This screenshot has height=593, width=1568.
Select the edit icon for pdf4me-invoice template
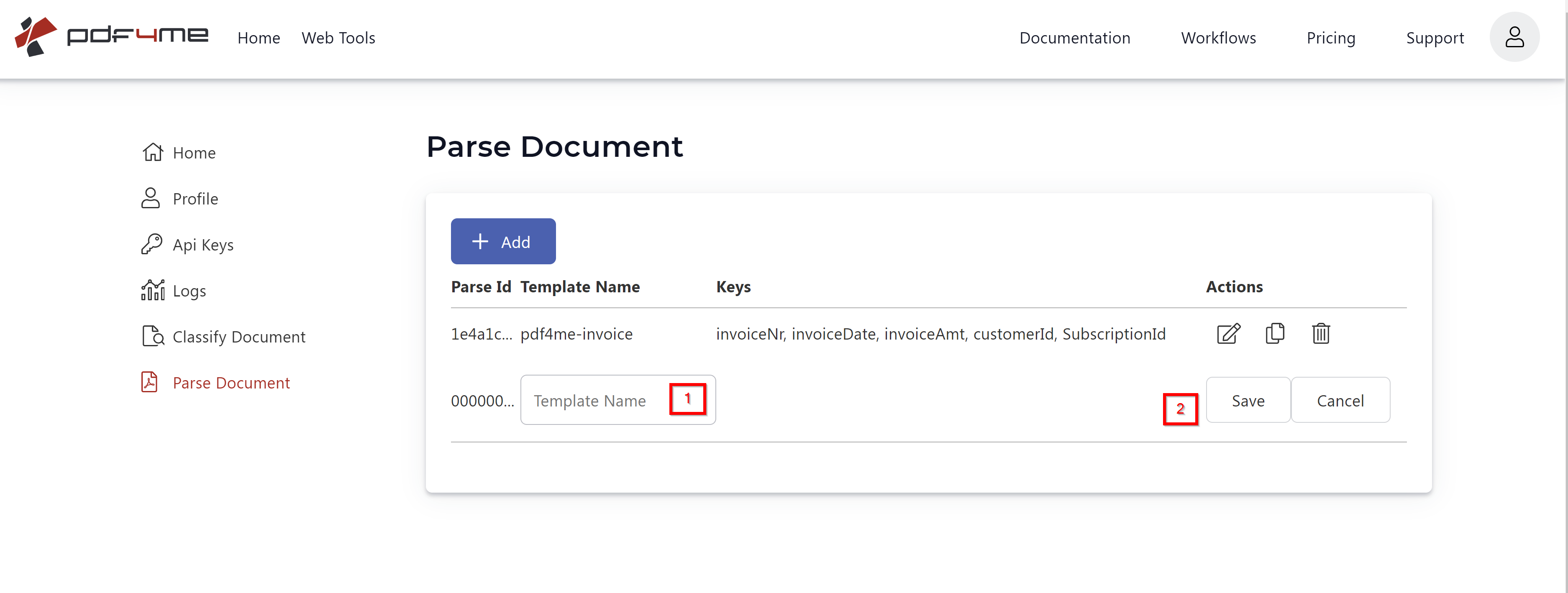1228,334
